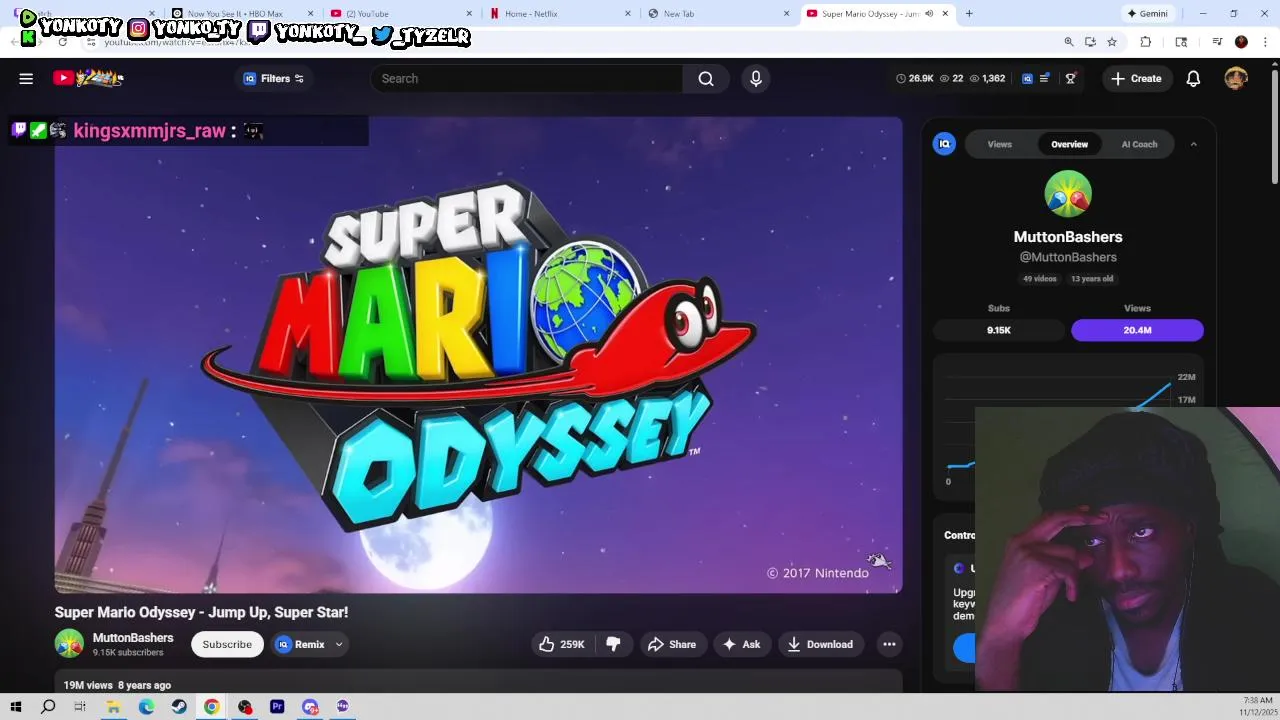Click the zoom magnifier in address bar

1069,41
